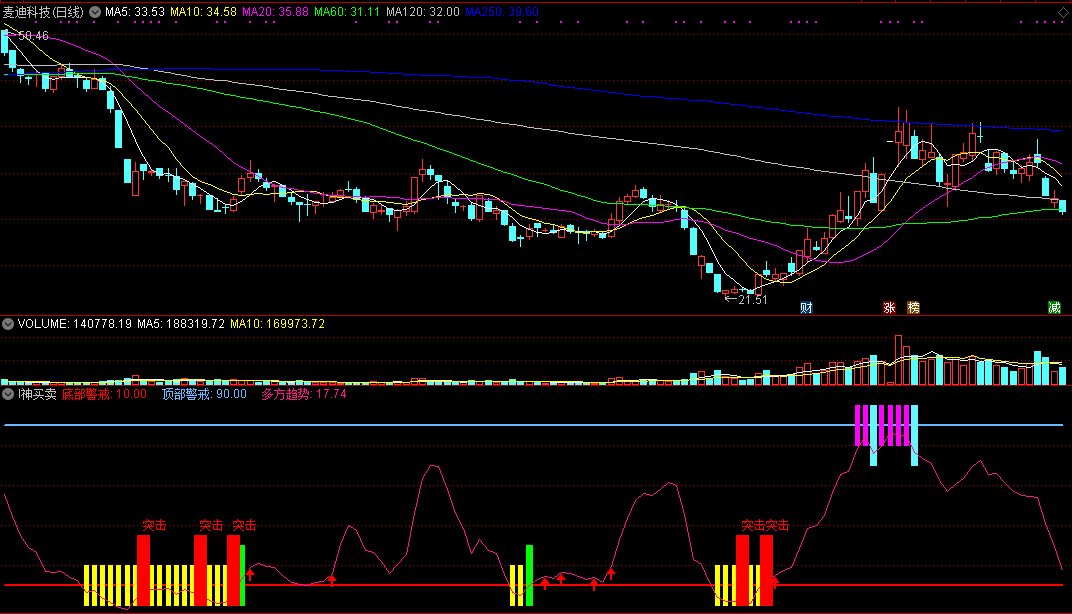The width and height of the screenshot is (1072, 614).
Task: Click volume MA10: 169973.72 label
Action: click(278, 324)
